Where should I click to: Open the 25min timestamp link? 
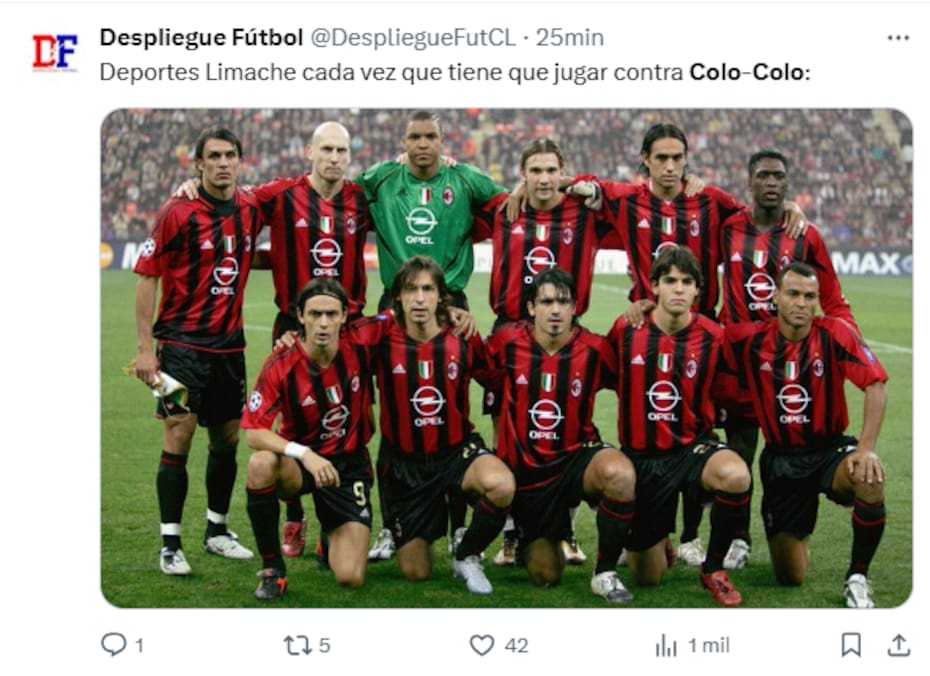[x=570, y=38]
